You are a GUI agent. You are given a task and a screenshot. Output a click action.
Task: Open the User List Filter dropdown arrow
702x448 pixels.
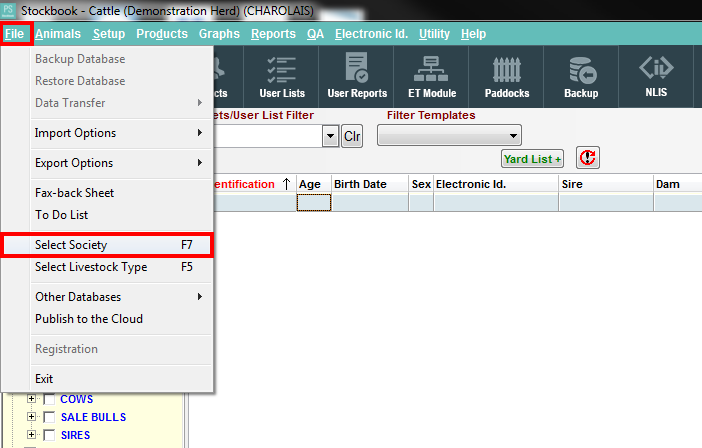point(330,136)
